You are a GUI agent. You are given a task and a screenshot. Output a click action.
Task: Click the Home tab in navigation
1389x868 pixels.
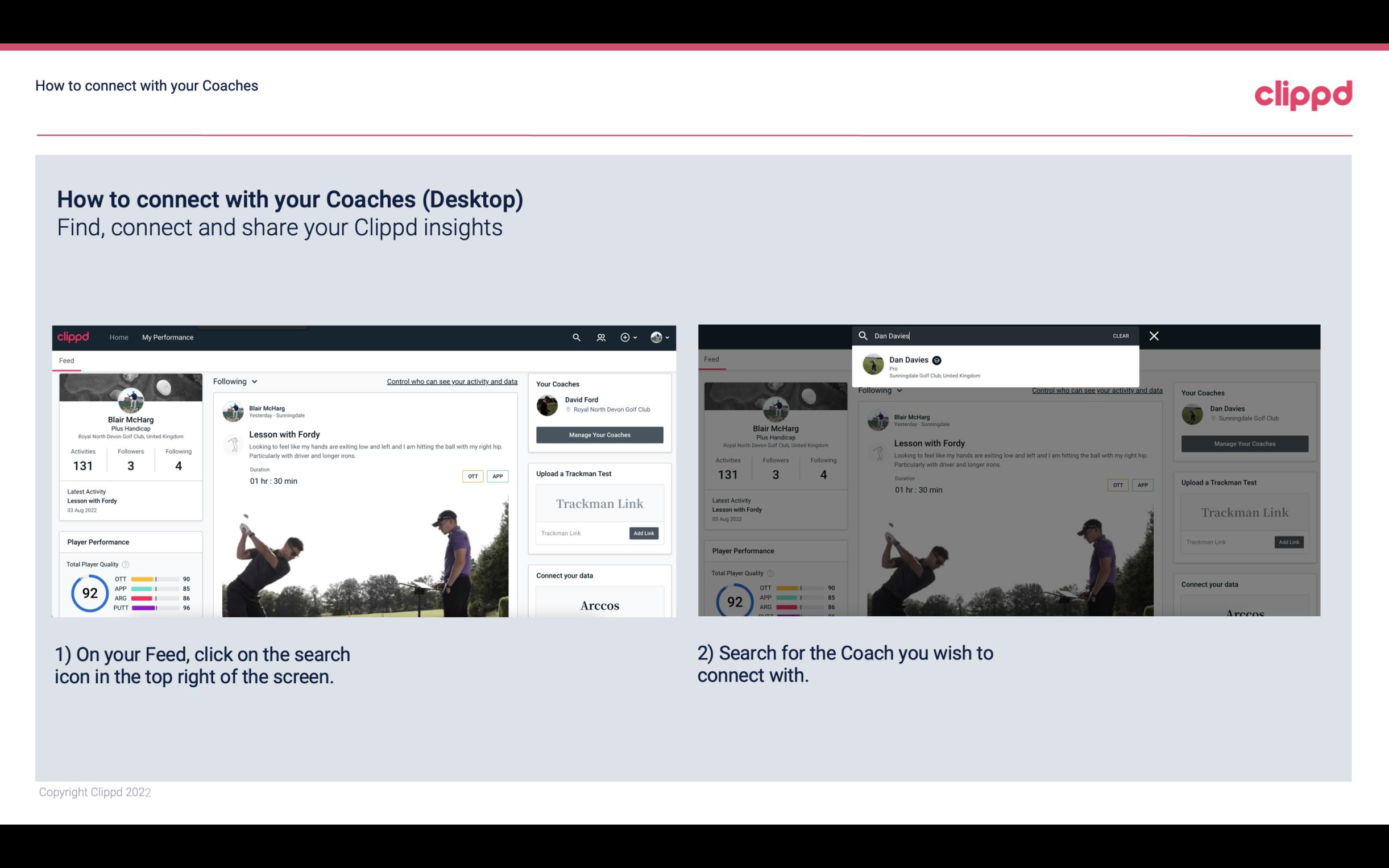(119, 337)
